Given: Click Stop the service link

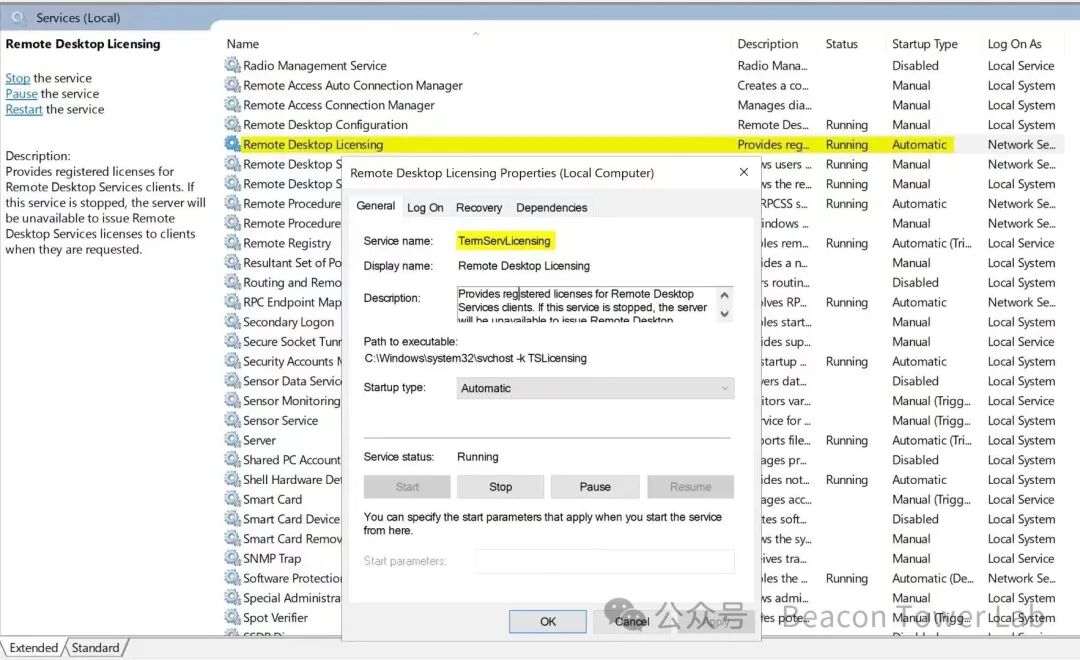Looking at the screenshot, I should point(18,78).
